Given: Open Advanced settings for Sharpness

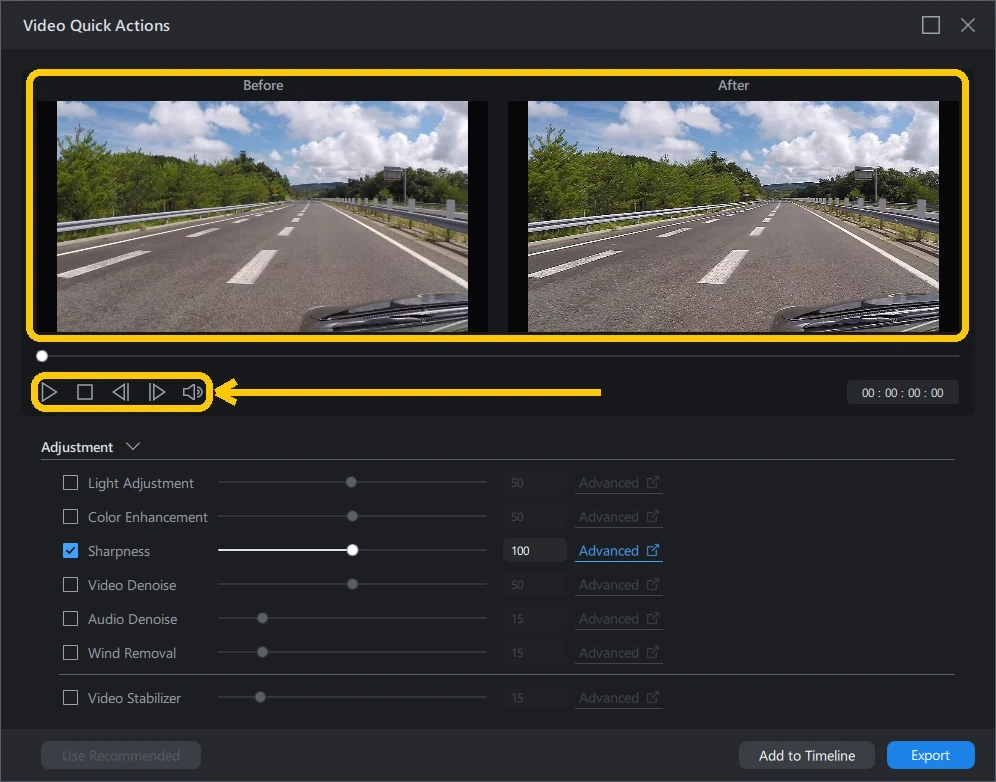Looking at the screenshot, I should 619,551.
